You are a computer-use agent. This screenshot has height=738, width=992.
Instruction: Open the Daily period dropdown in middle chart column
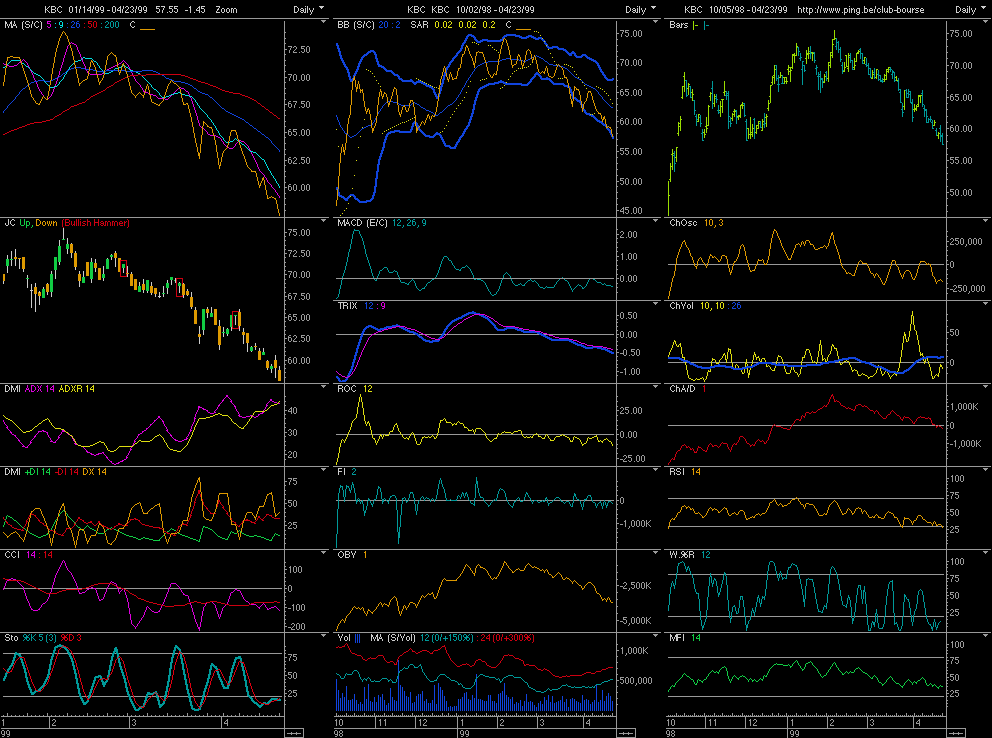[x=640, y=9]
